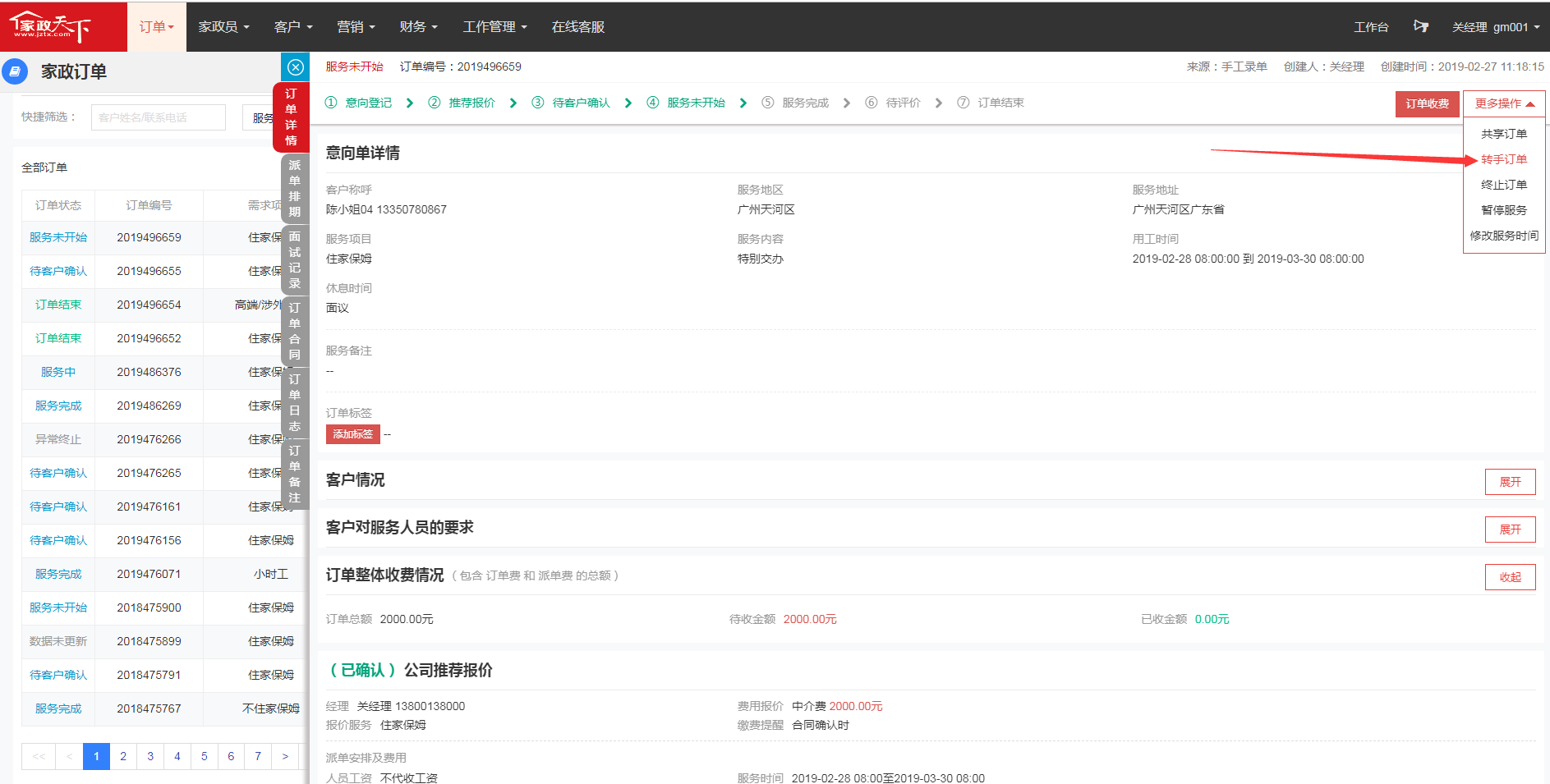
Task: Go to 工作台
Action: (1371, 27)
